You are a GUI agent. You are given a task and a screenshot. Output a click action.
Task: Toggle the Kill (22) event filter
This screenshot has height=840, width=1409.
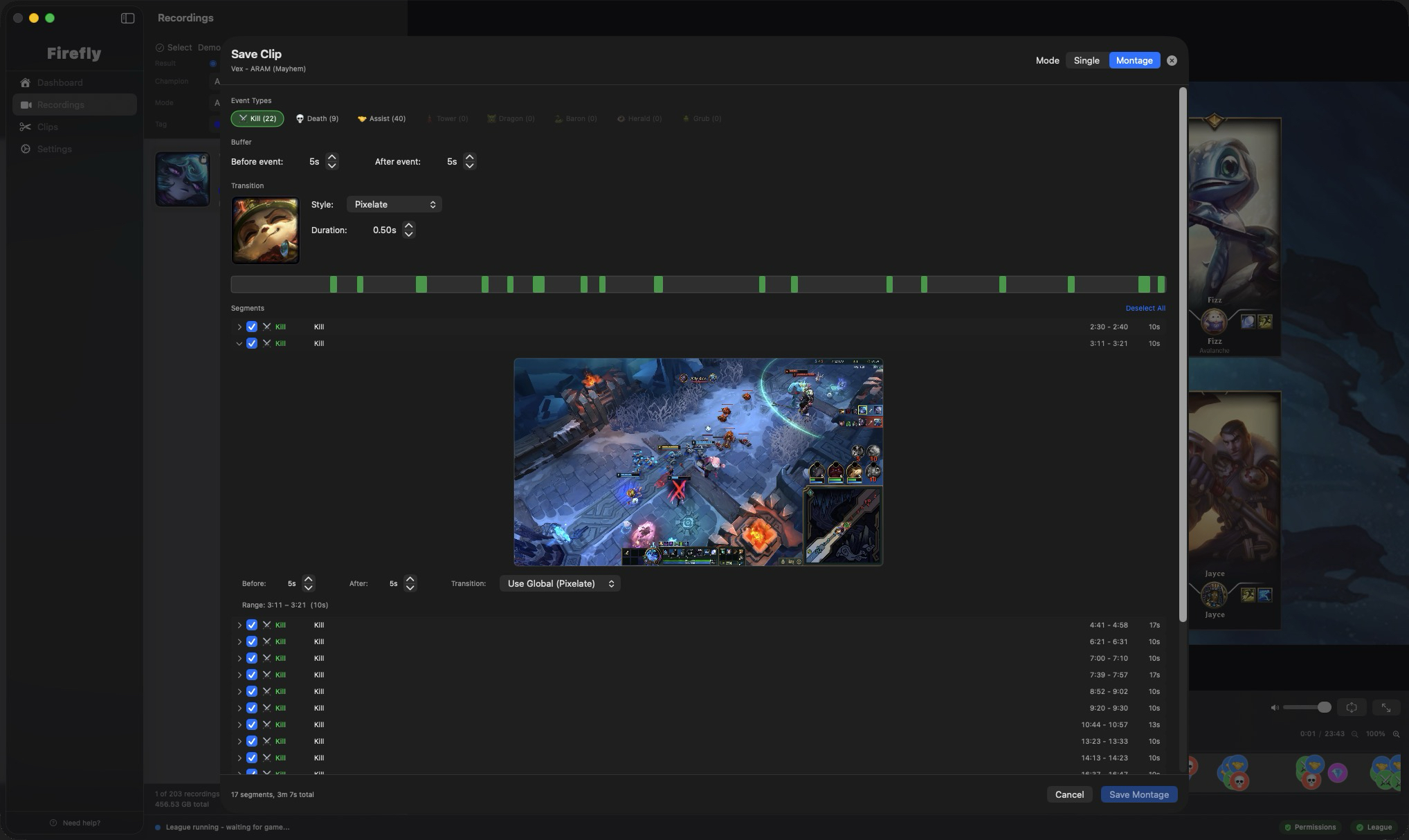pos(257,118)
